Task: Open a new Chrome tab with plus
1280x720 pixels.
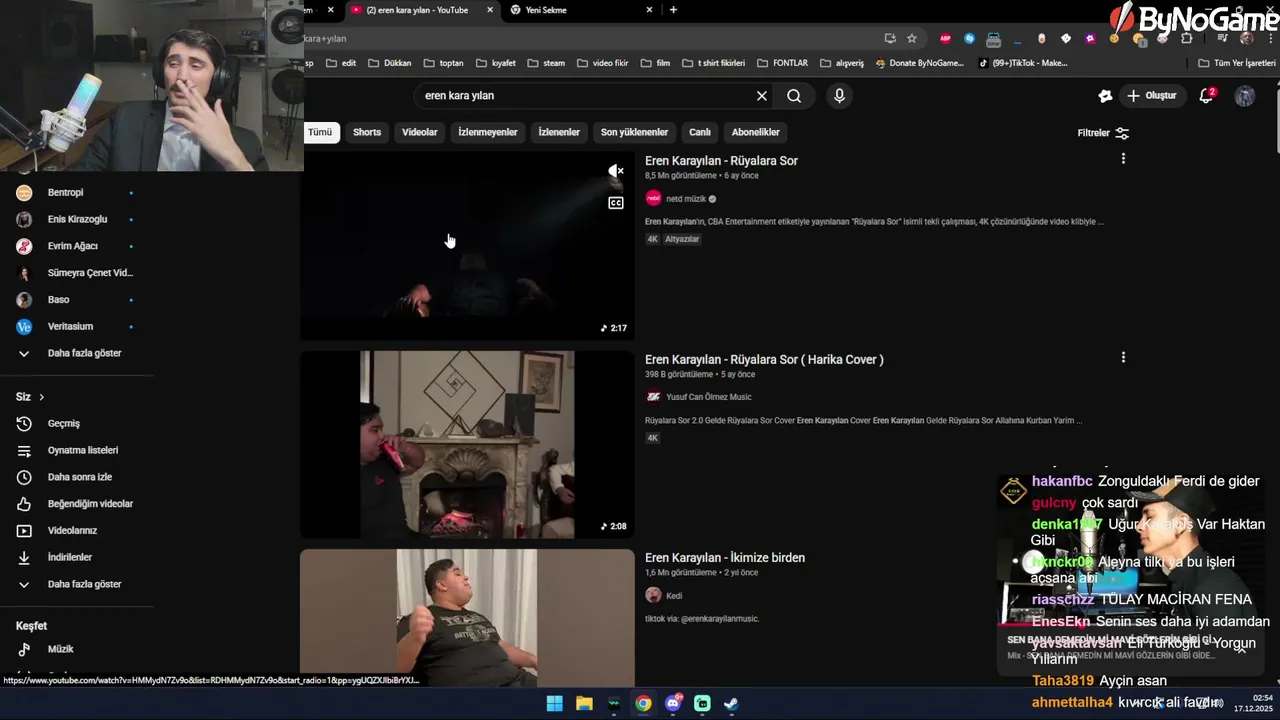Action: pos(673,10)
